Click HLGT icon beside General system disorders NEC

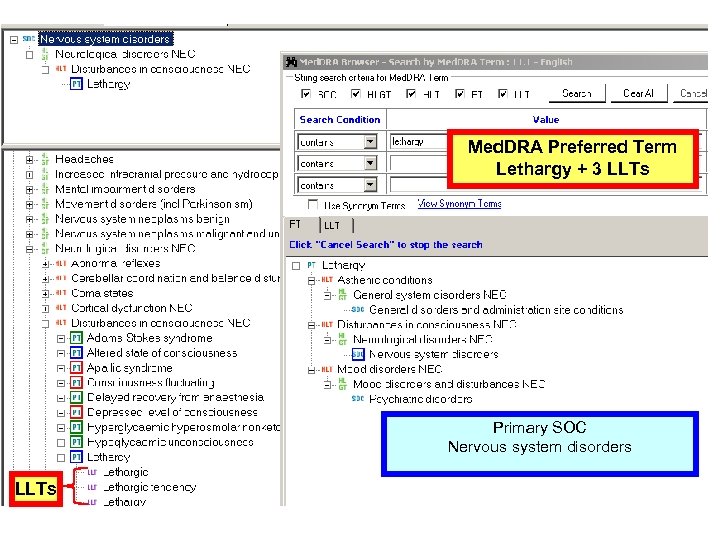pyautogui.click(x=343, y=295)
